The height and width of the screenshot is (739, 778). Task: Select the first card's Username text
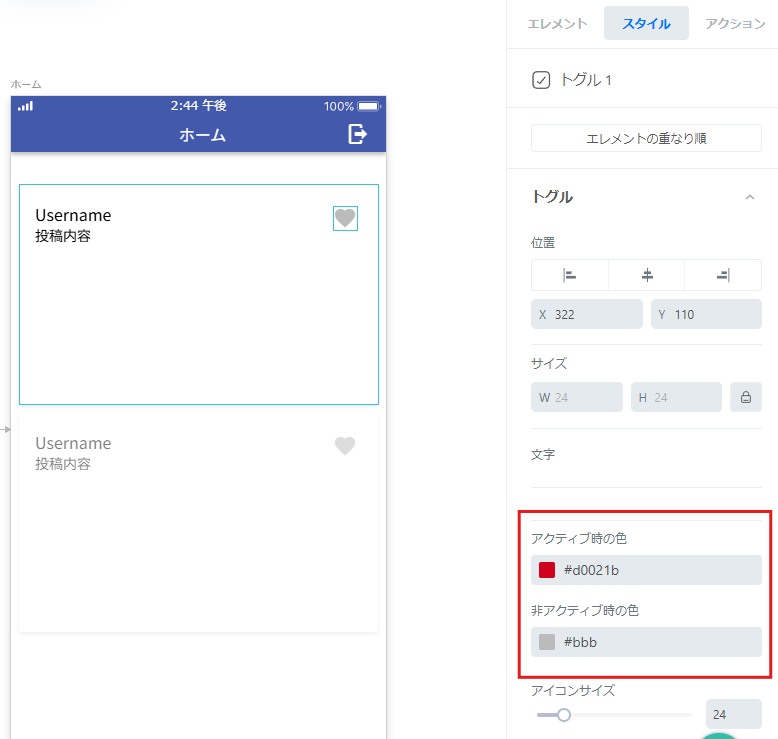coord(73,215)
